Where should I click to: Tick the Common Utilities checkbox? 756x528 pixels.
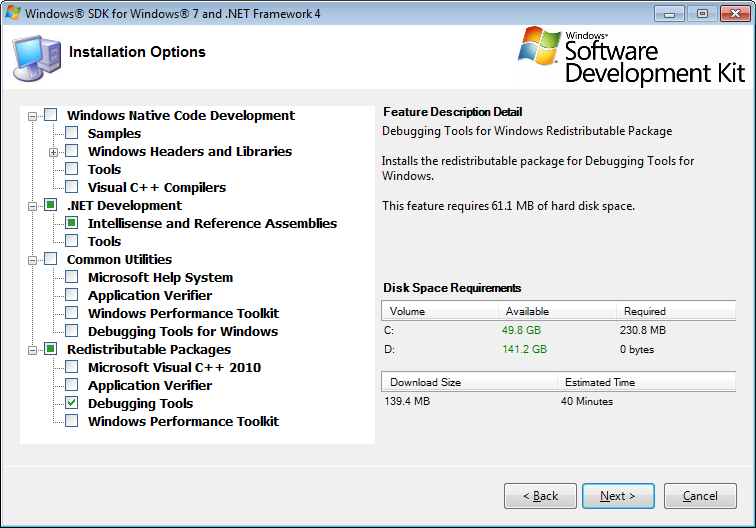[x=51, y=259]
